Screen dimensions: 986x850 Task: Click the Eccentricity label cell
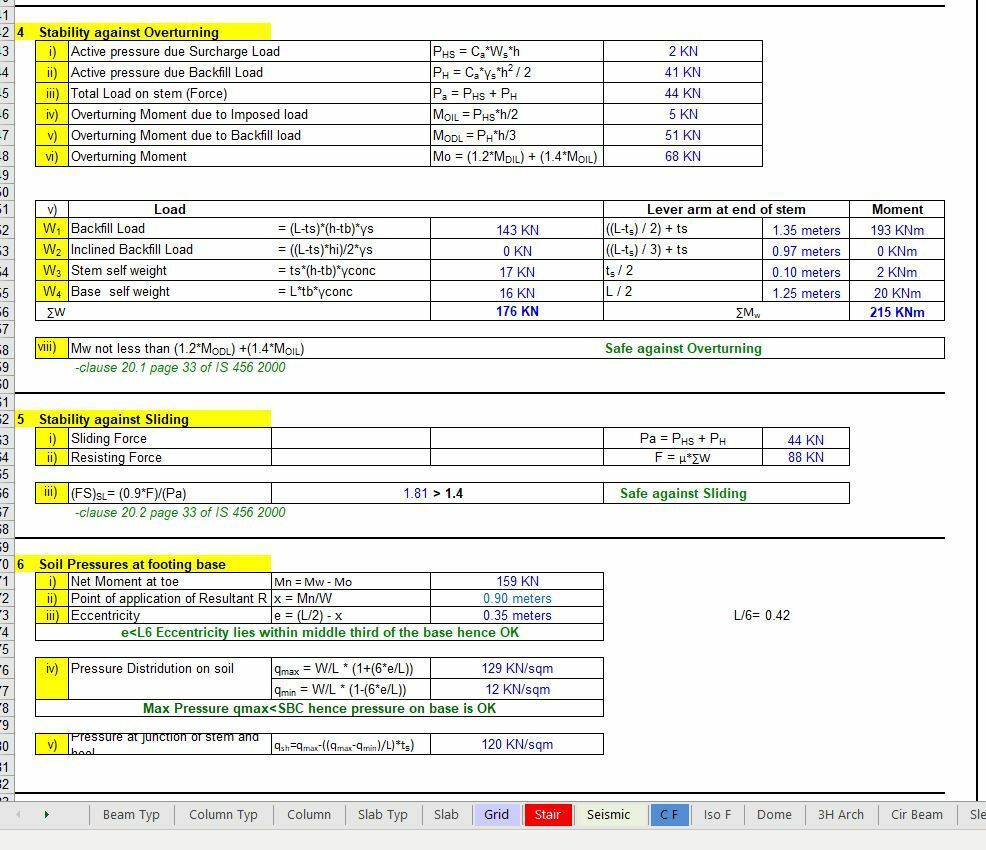tap(170, 615)
